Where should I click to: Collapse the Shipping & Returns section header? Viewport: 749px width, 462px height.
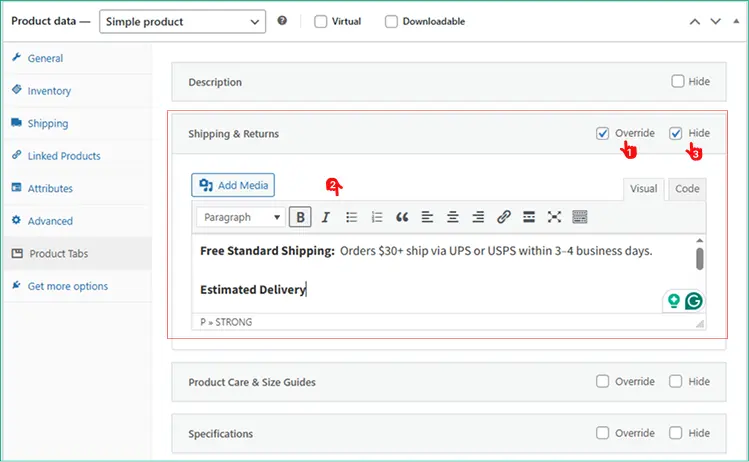point(449,134)
